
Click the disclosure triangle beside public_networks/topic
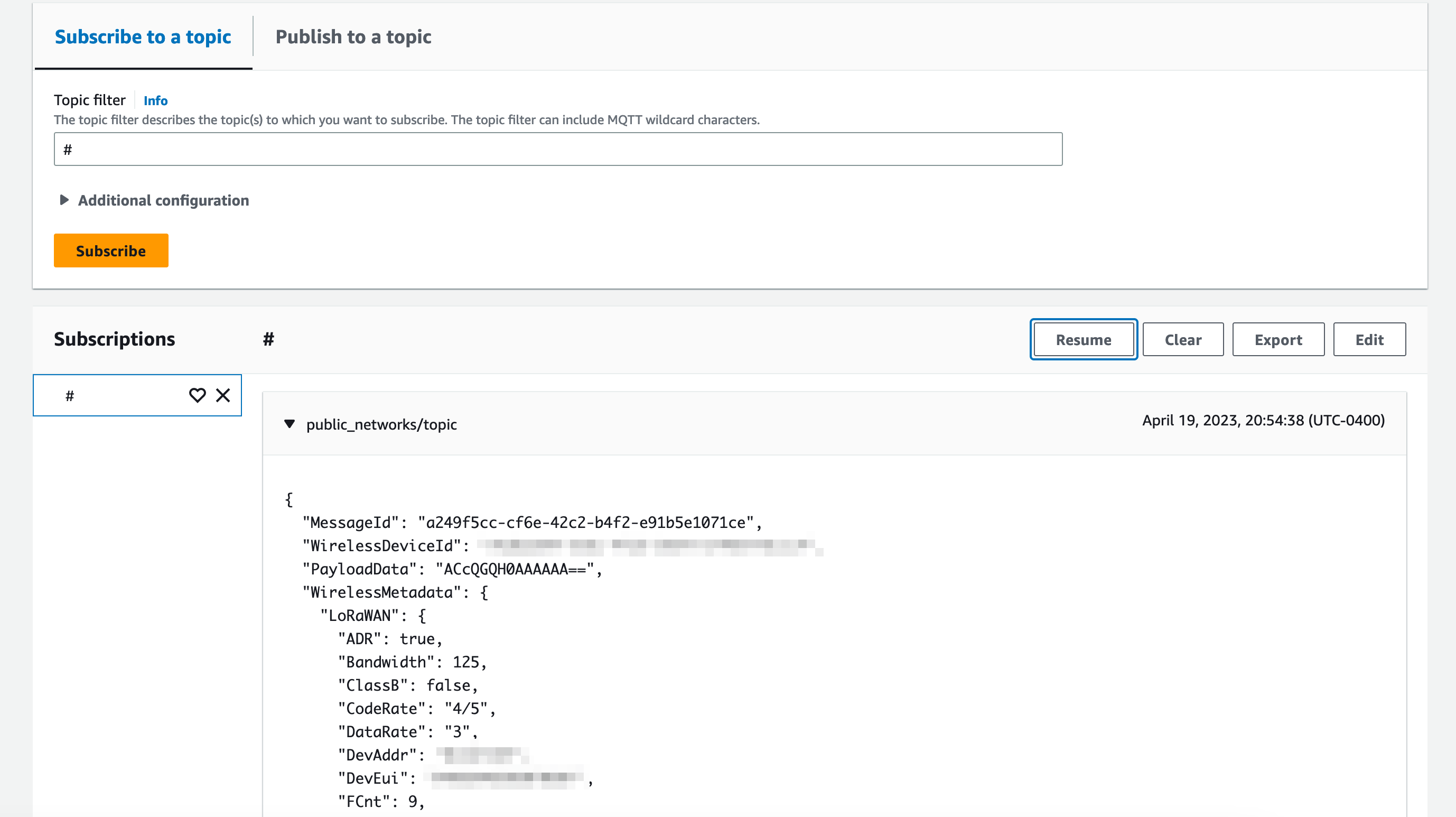coord(290,424)
